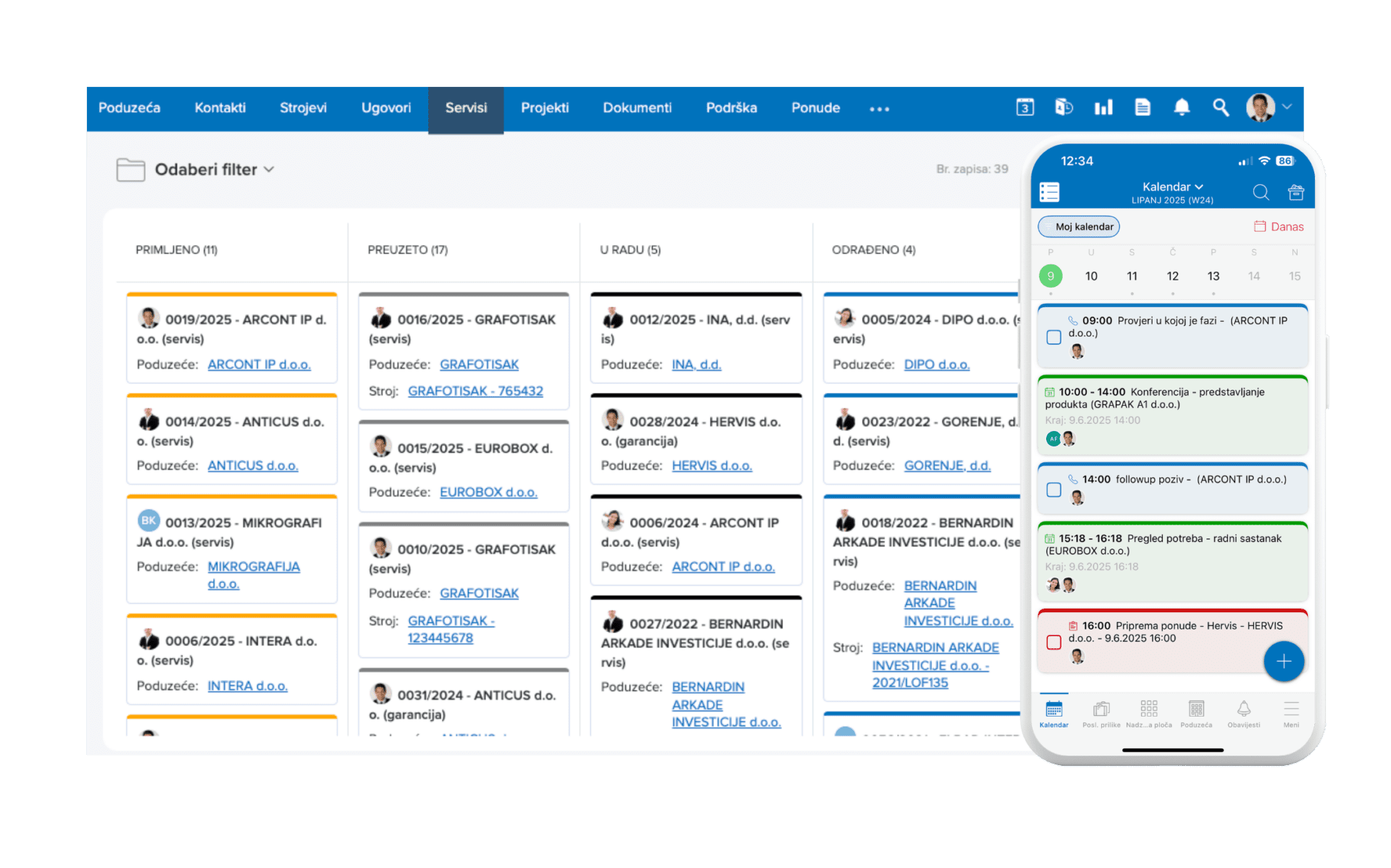Click the search icon in phone calendar
This screenshot has height=868, width=1391.
click(x=1261, y=192)
